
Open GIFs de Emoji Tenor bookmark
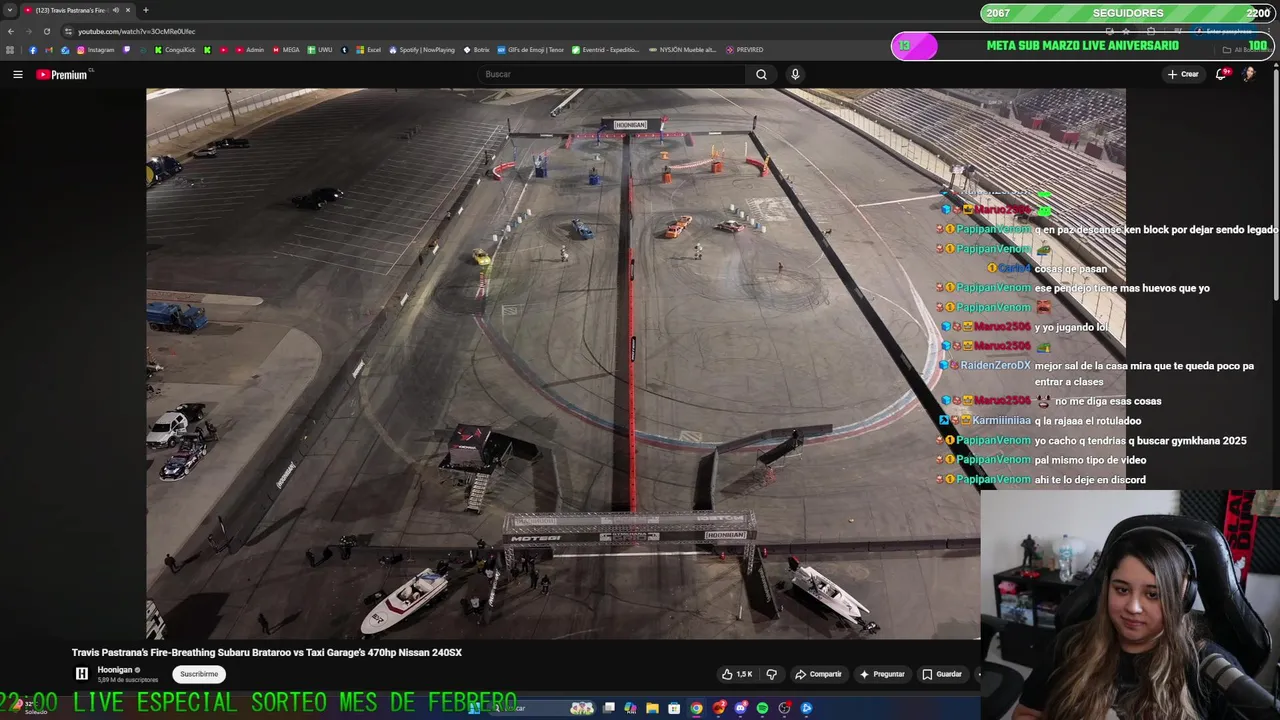coord(532,50)
